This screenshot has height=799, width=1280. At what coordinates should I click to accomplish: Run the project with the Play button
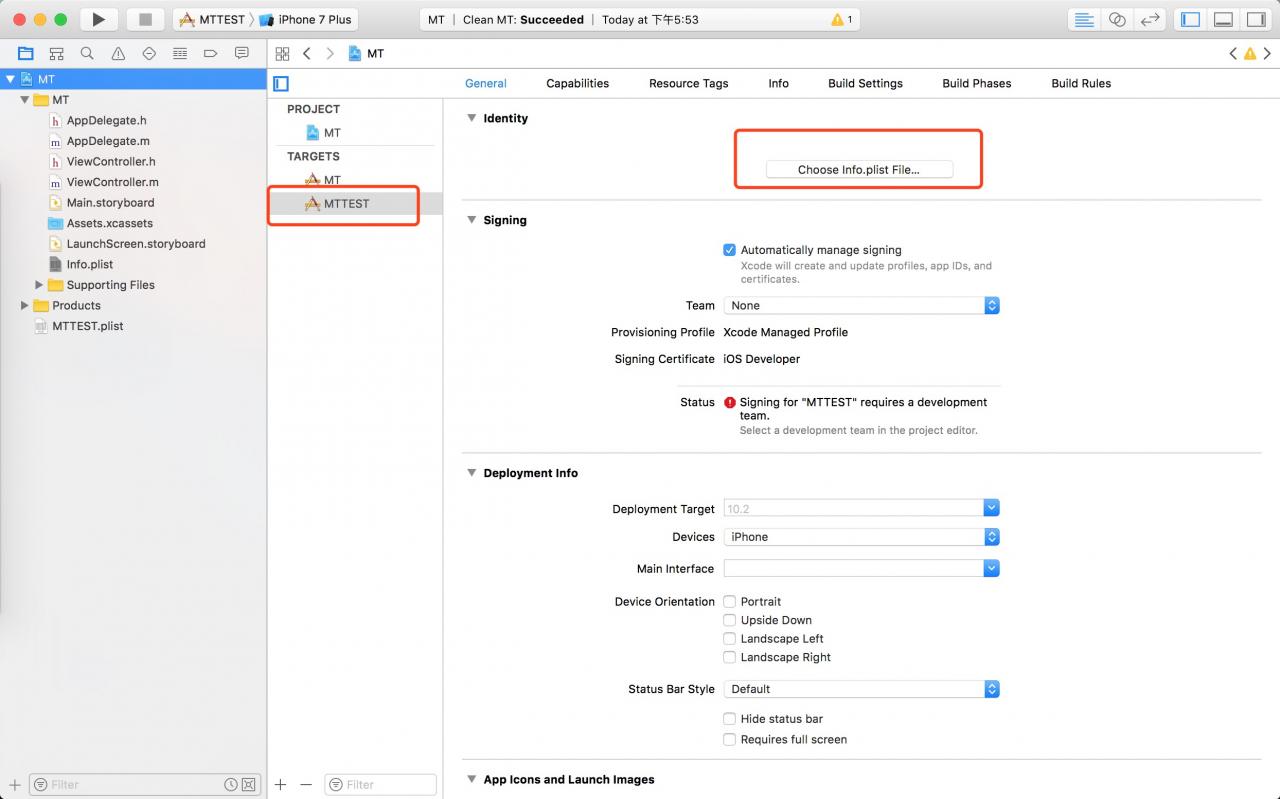97,19
